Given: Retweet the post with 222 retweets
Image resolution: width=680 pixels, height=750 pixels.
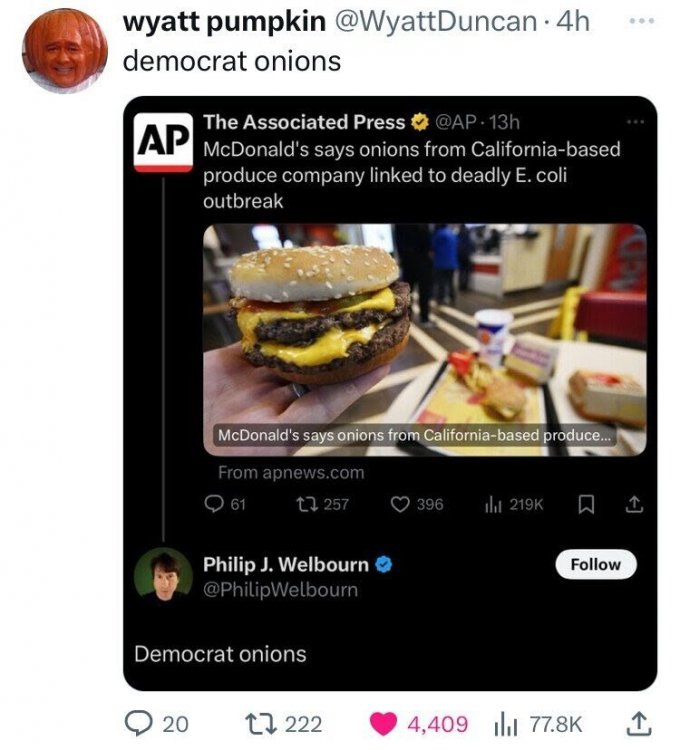Looking at the screenshot, I should click(x=257, y=722).
